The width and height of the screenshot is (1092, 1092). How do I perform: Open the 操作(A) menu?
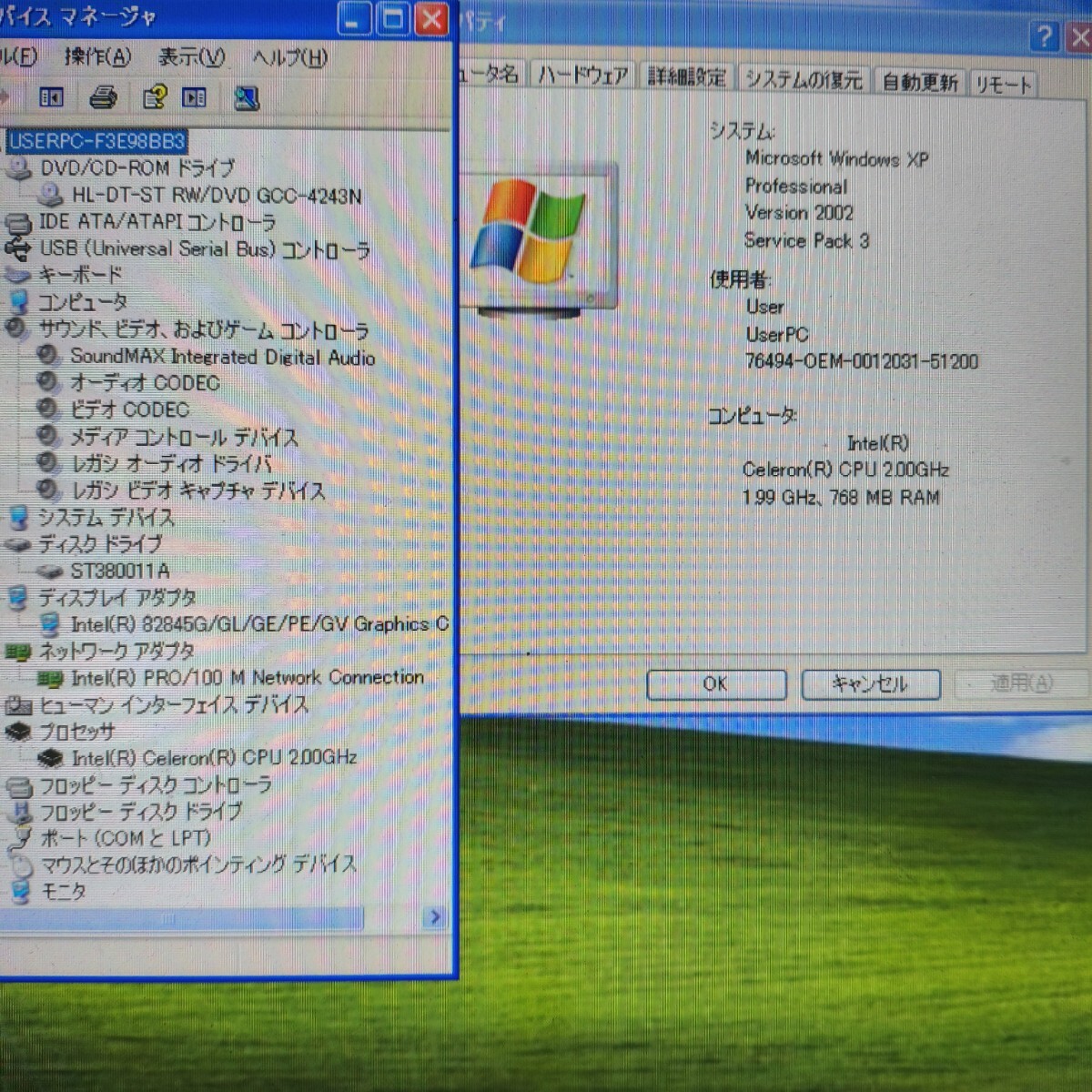coord(98,57)
